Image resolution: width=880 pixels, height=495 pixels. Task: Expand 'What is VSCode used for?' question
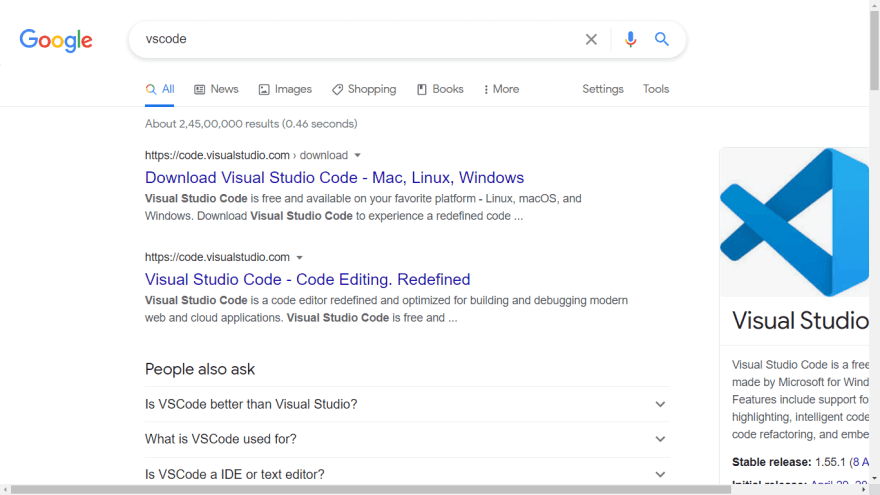pos(407,439)
